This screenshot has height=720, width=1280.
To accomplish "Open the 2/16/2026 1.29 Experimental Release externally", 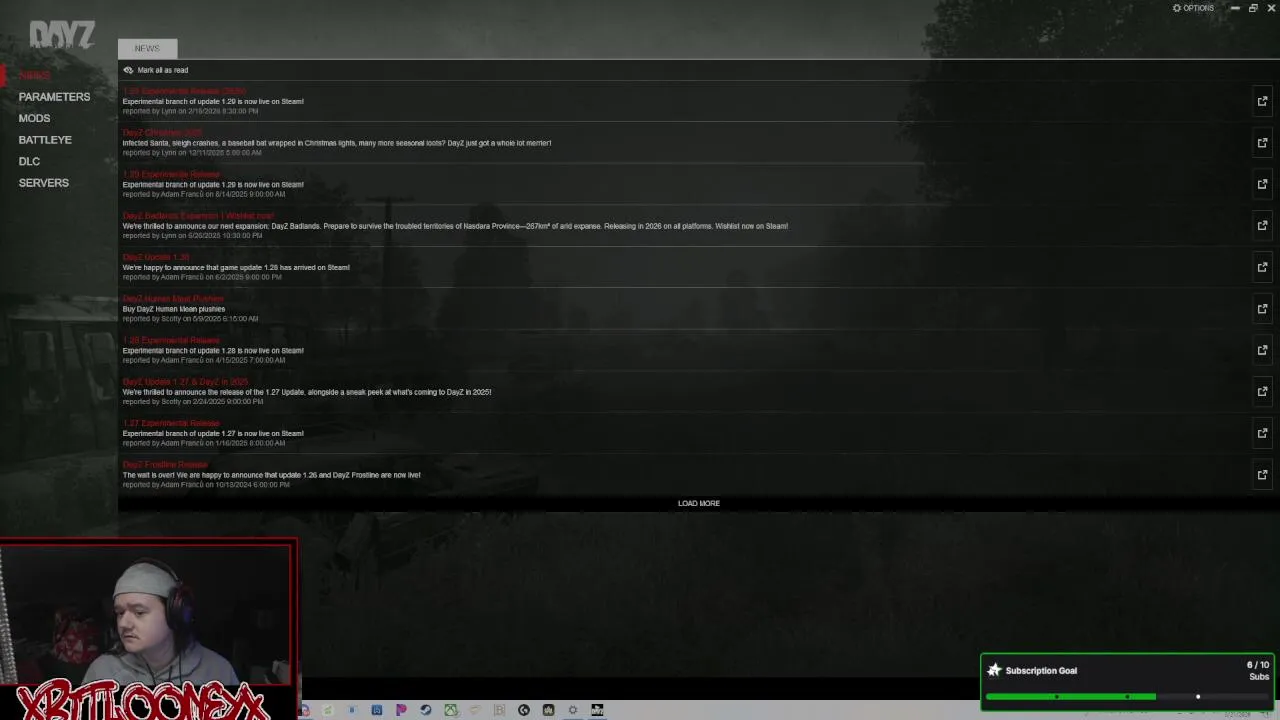I will [x=1262, y=101].
